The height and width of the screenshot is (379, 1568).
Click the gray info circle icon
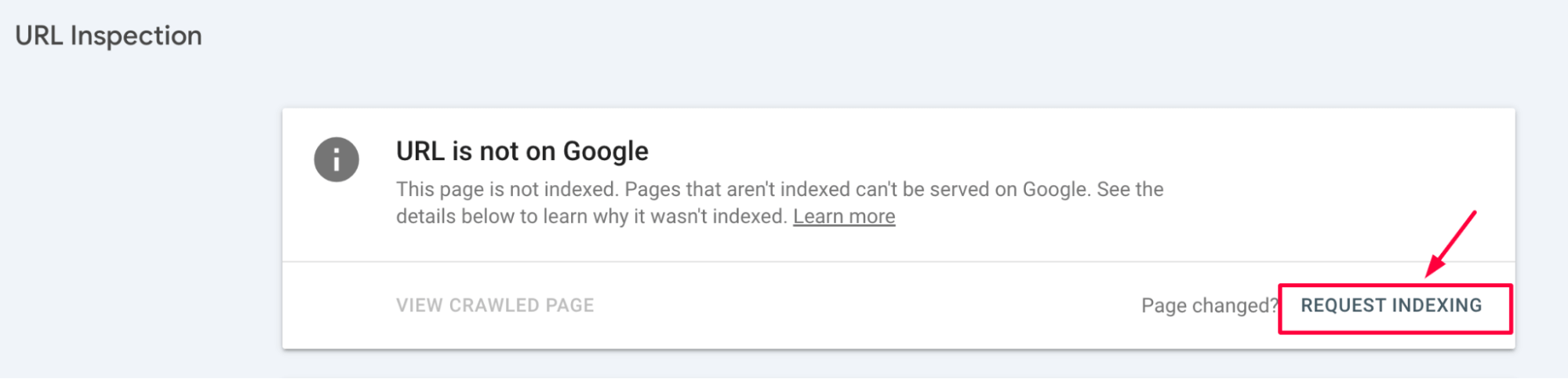coord(337,159)
